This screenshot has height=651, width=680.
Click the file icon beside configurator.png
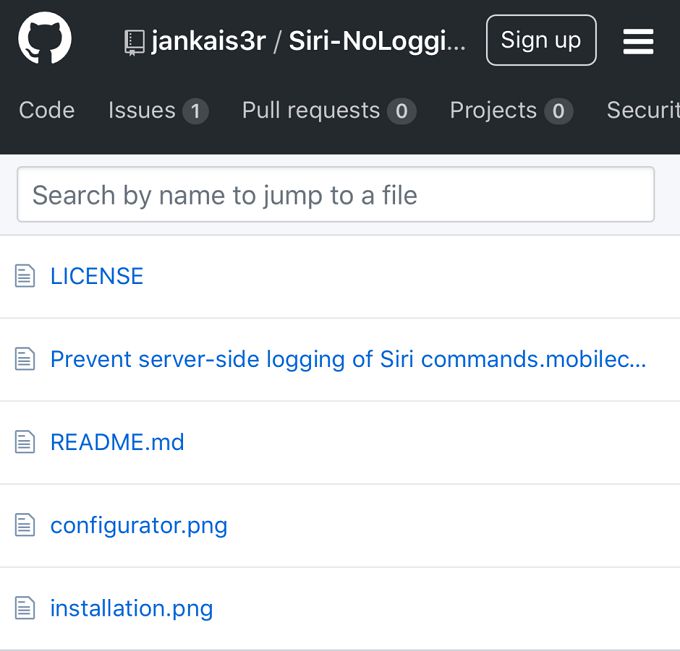tap(25, 525)
